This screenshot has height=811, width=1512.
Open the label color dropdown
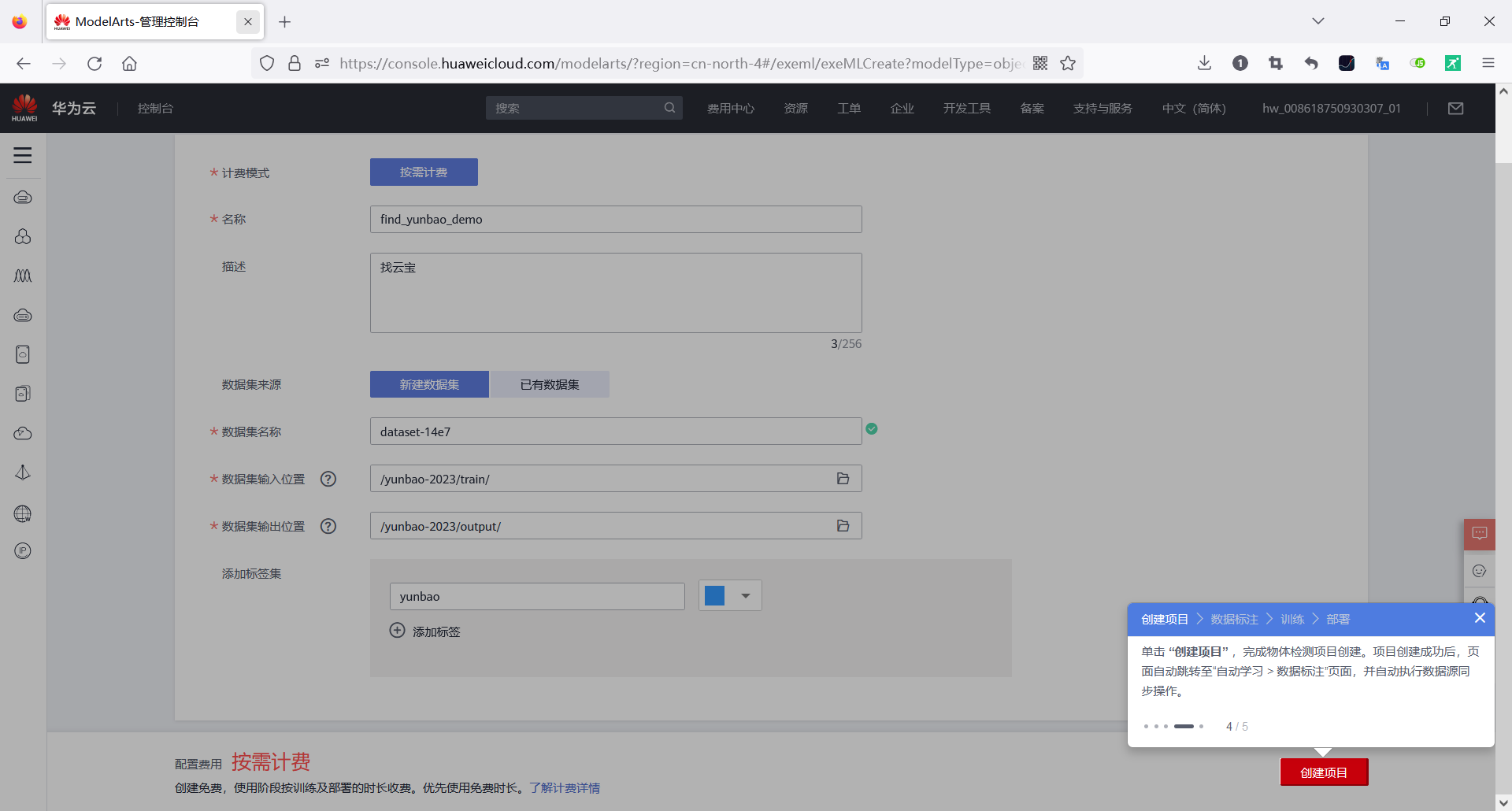[x=746, y=596]
